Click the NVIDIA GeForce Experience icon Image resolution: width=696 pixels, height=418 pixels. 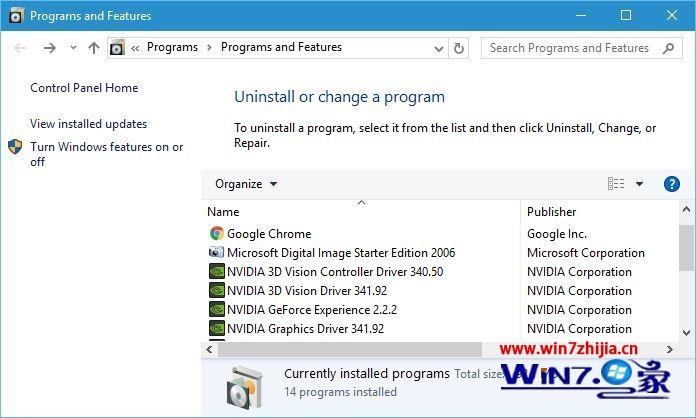click(x=217, y=309)
